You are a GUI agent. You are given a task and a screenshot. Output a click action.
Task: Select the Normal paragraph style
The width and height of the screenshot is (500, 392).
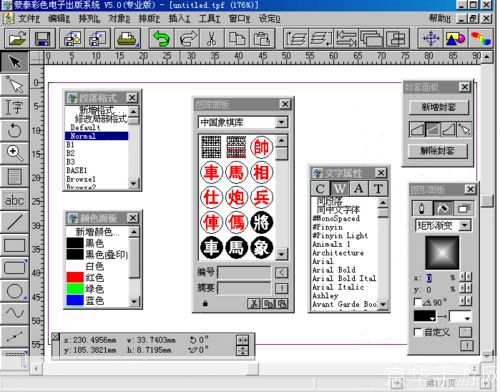(x=97, y=136)
